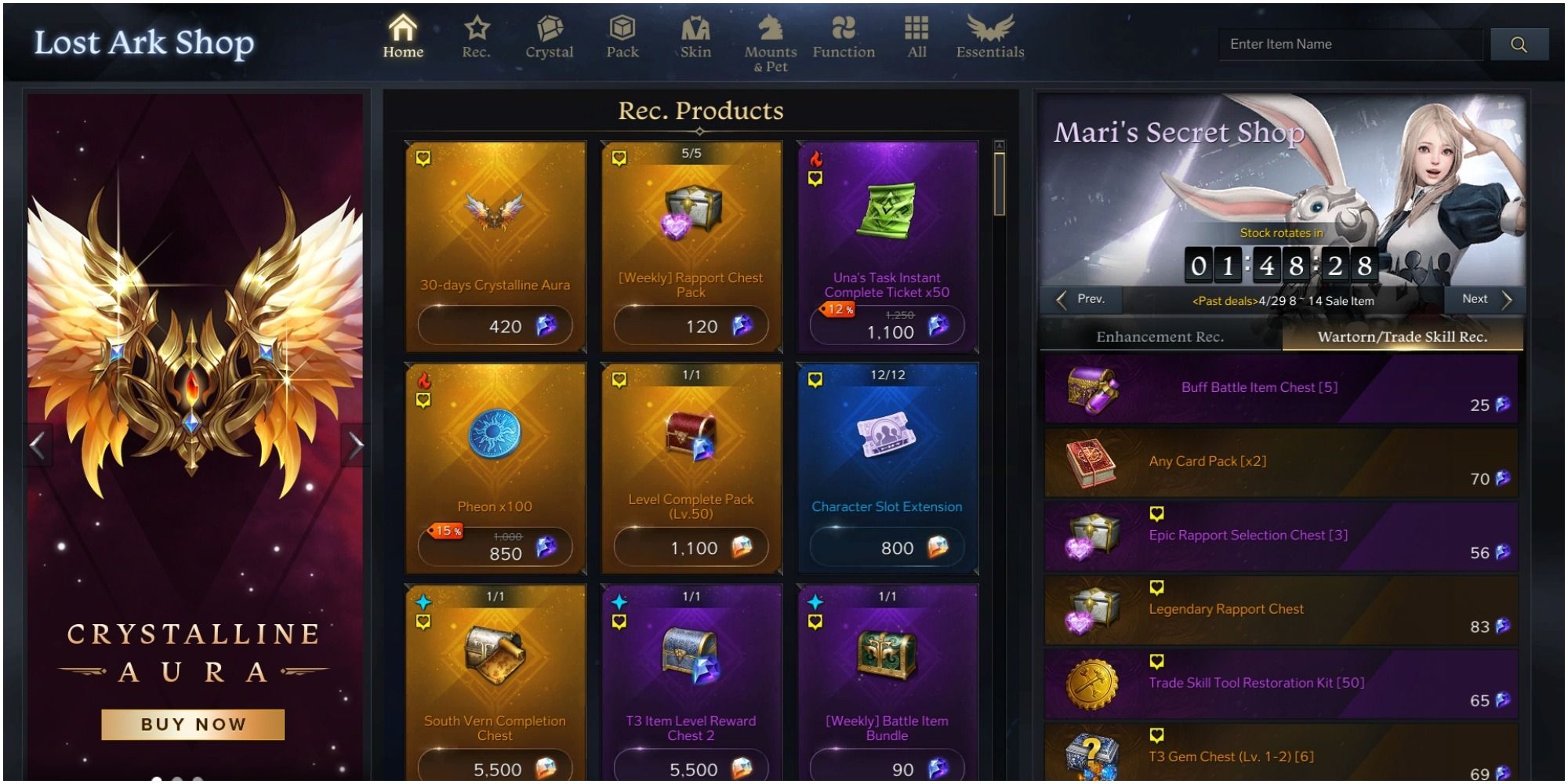Toggle wishlist heart on Character Slot Extension
Screen dimensions: 1568x784
coord(815,380)
